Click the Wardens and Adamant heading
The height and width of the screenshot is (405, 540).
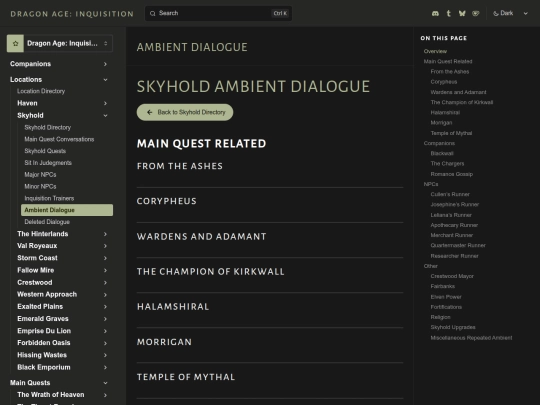(x=201, y=237)
